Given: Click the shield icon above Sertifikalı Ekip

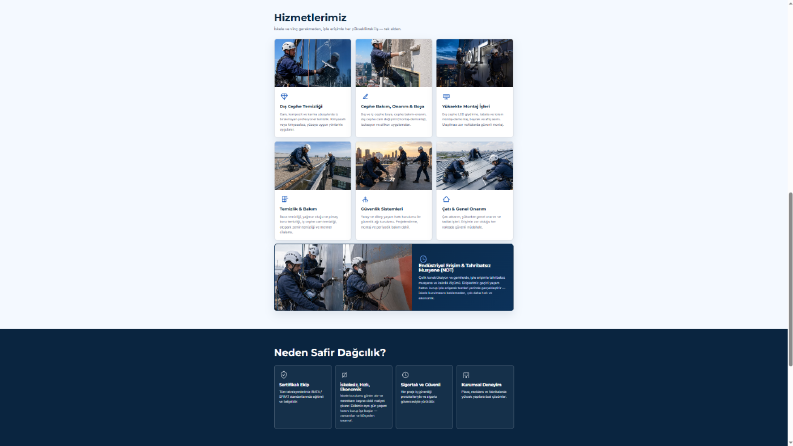Looking at the screenshot, I should 284,375.
